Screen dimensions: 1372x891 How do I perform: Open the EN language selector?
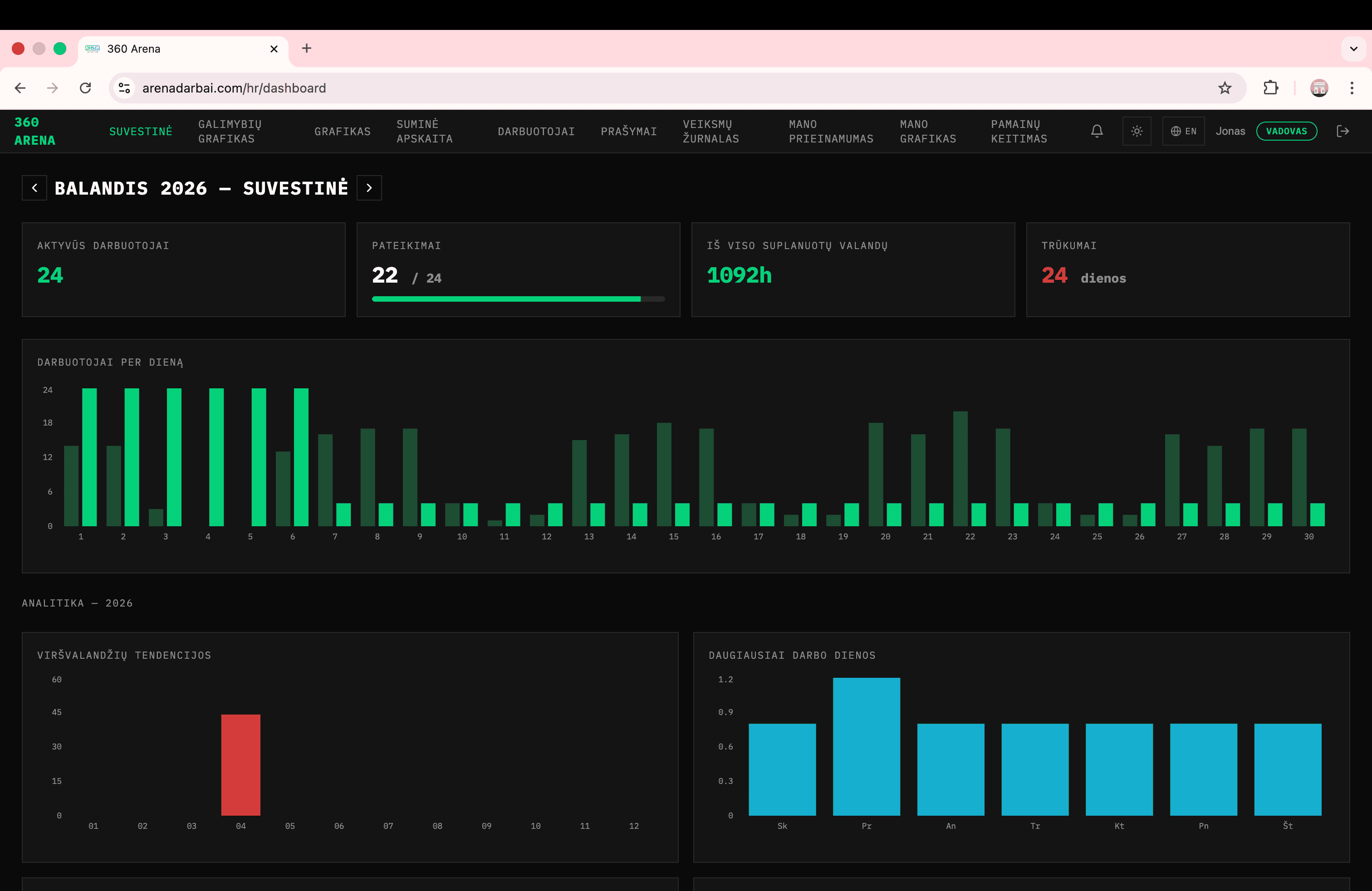coord(1183,131)
